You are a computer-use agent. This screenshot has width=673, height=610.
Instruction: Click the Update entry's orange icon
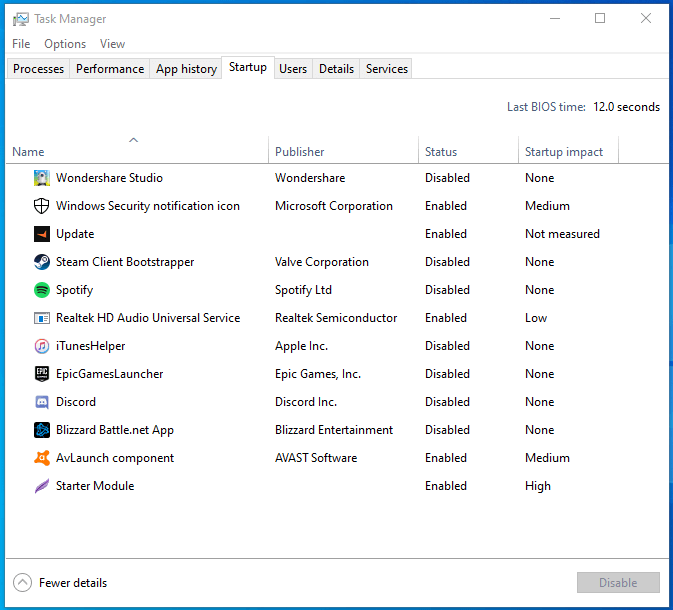coord(42,234)
